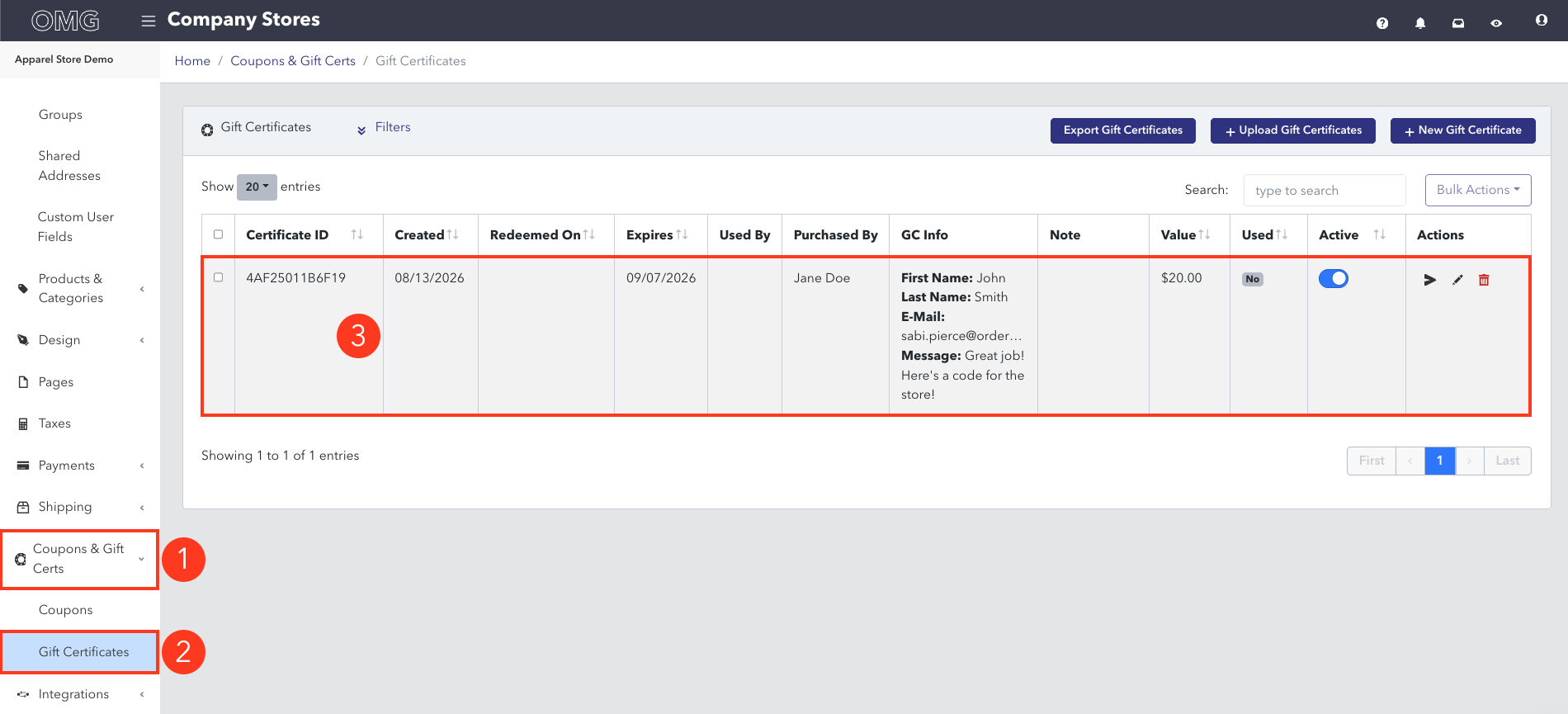Expand the Filters section
The height and width of the screenshot is (714, 1568).
tap(384, 128)
